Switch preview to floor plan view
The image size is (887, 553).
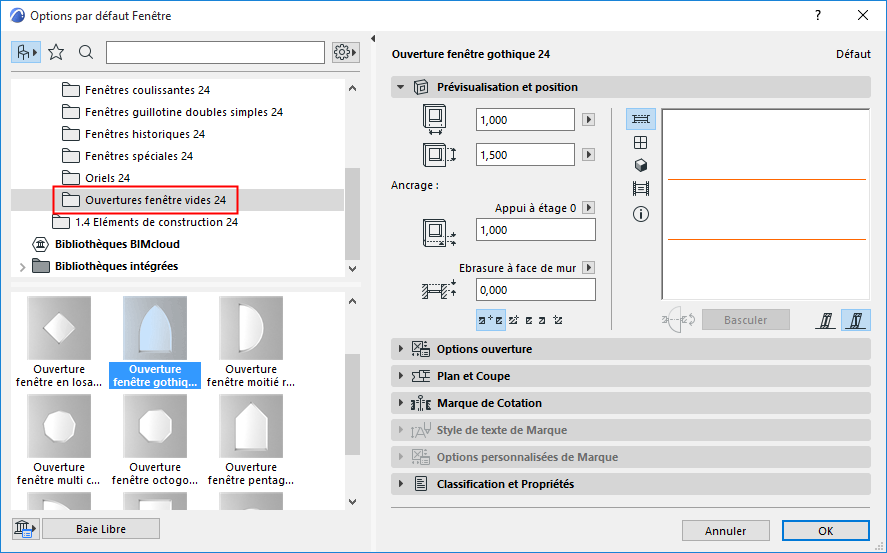[x=640, y=119]
